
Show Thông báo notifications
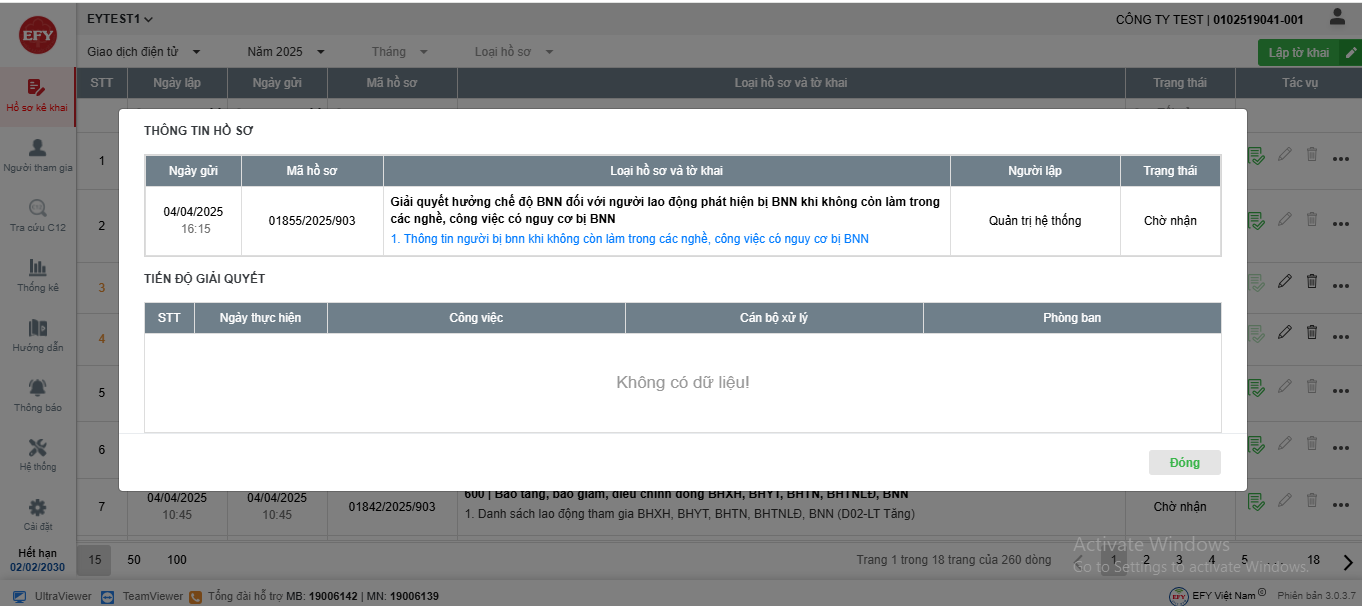click(37, 396)
